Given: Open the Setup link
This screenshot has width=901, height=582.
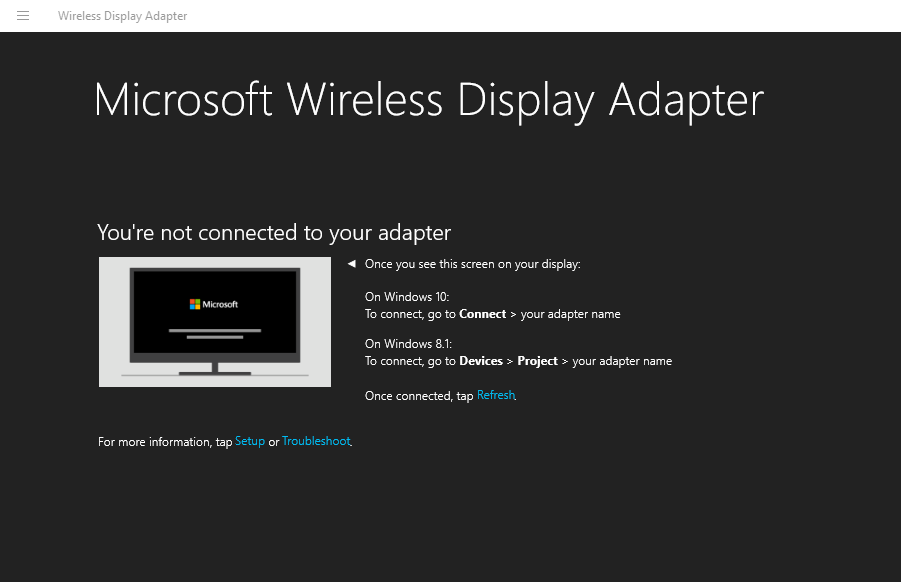Looking at the screenshot, I should [250, 441].
